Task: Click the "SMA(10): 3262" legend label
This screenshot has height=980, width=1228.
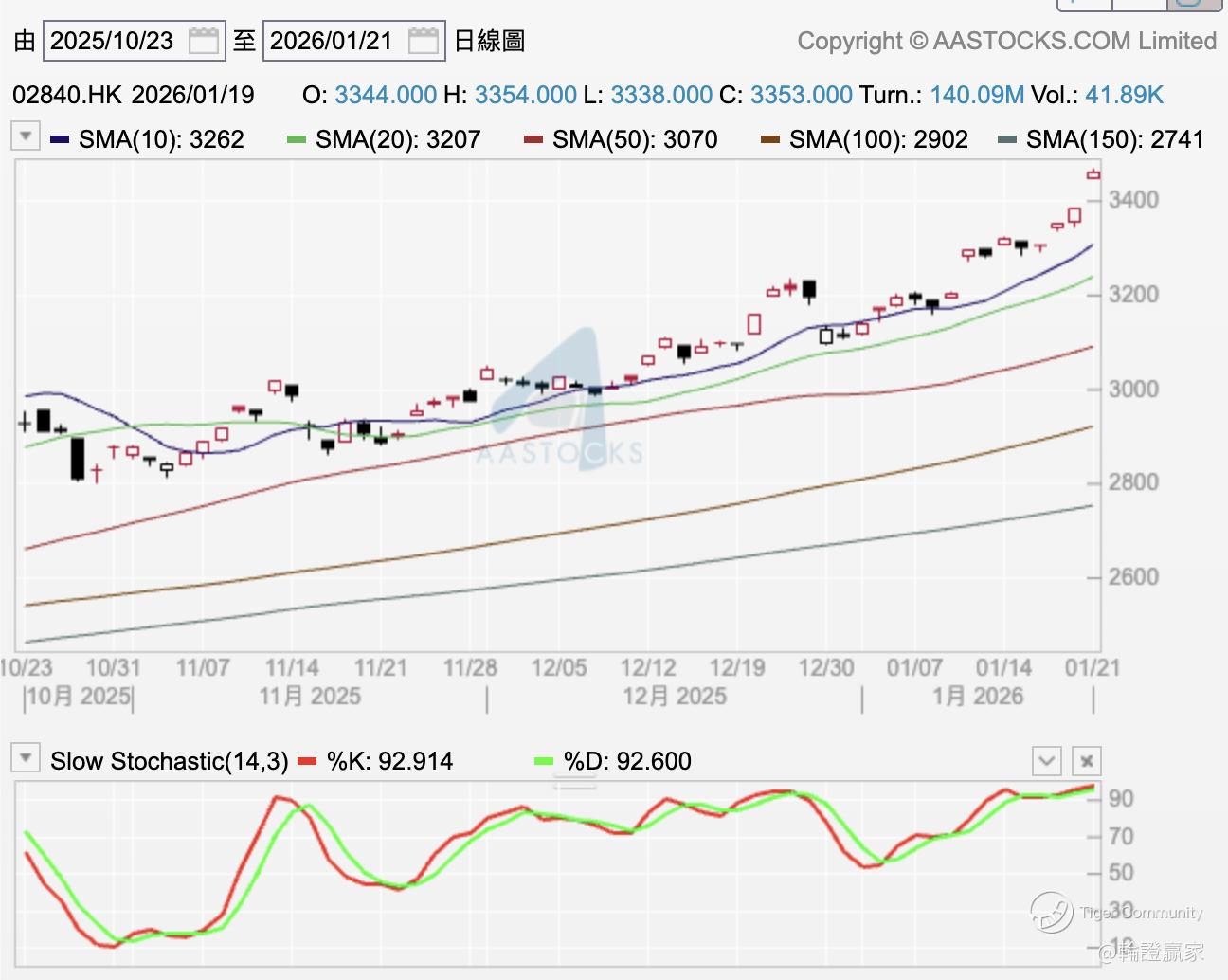Action: [x=162, y=140]
